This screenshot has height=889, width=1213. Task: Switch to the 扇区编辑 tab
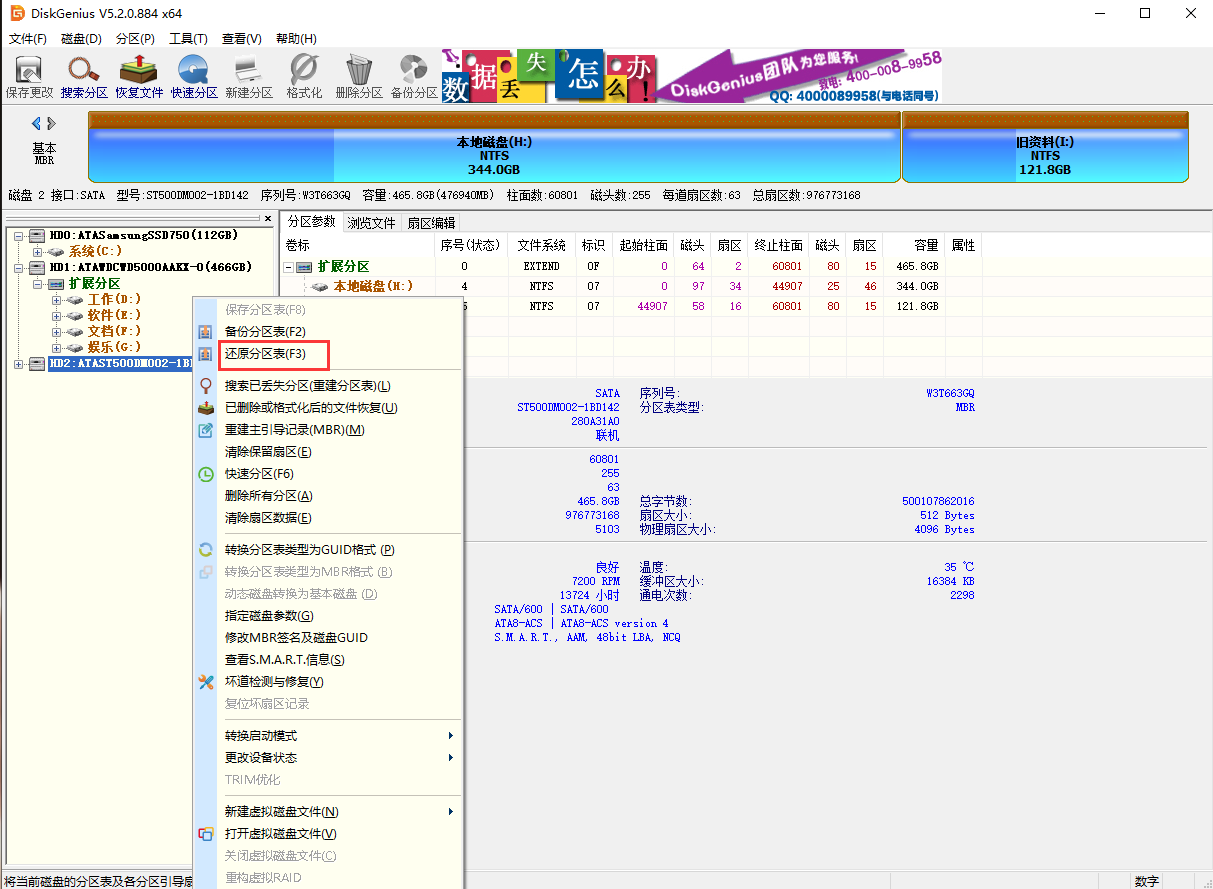pyautogui.click(x=431, y=223)
